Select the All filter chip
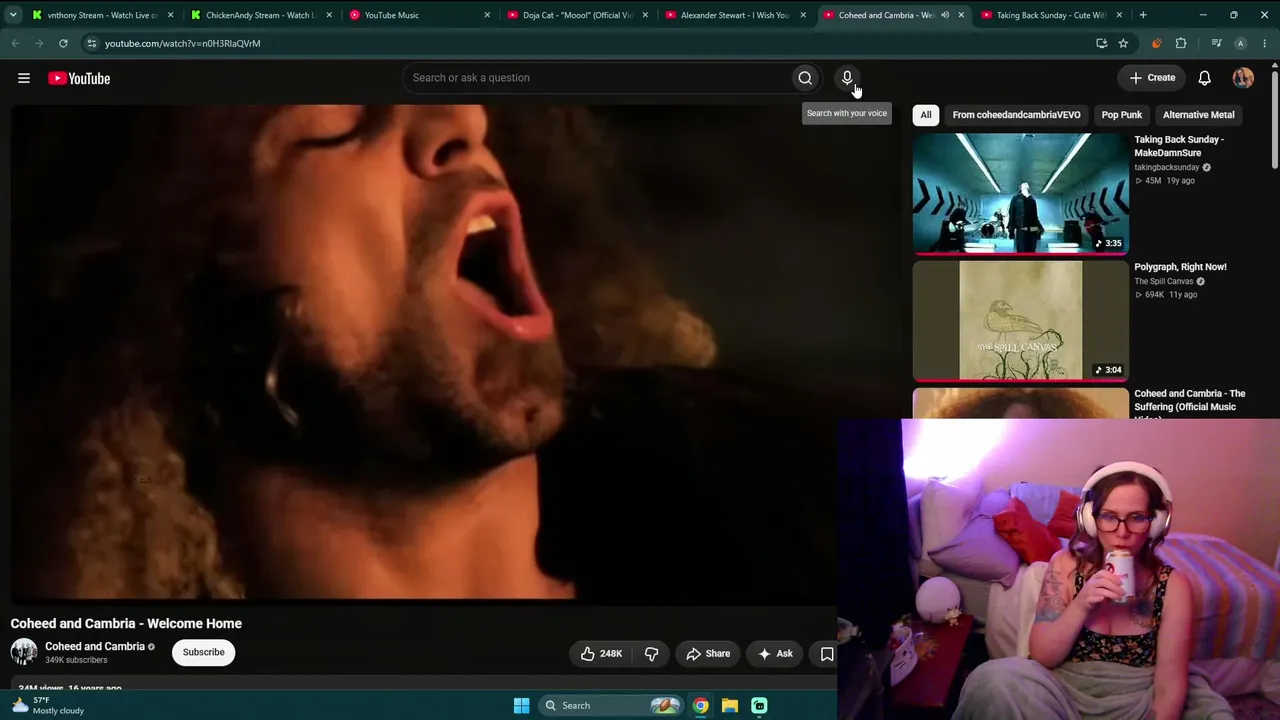 click(x=926, y=115)
